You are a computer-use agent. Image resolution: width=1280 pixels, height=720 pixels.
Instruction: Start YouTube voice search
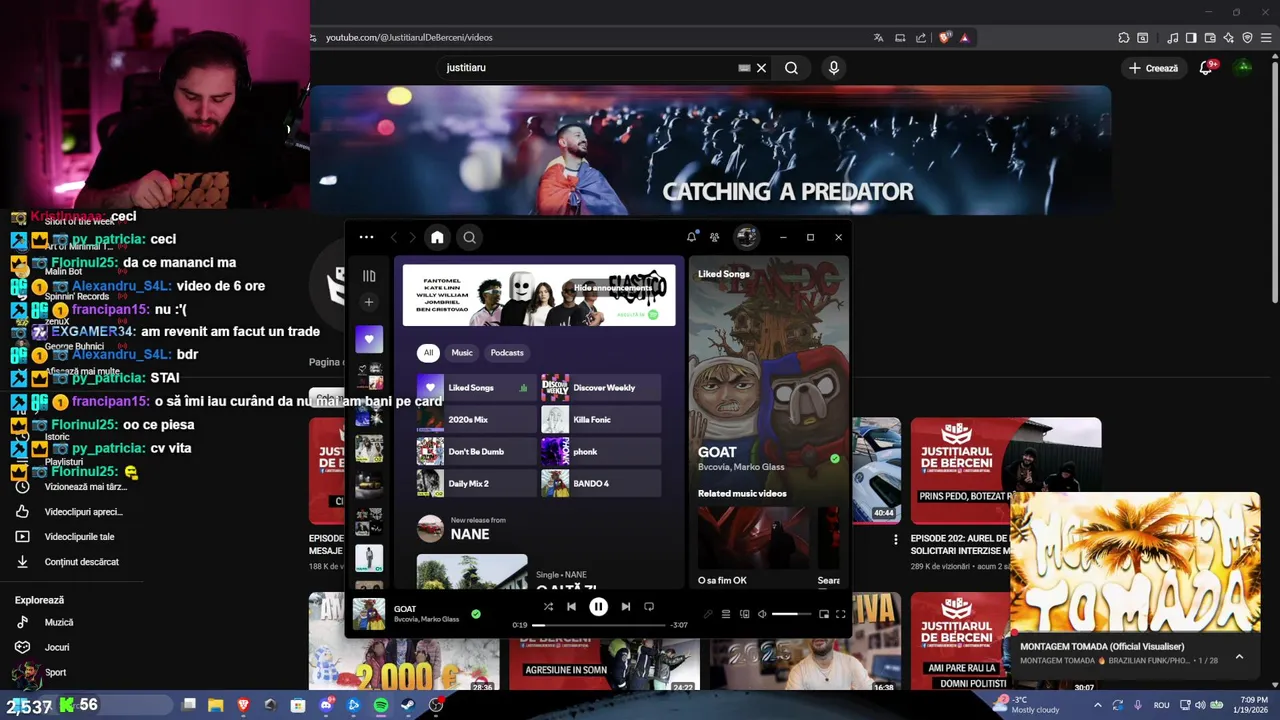point(833,68)
